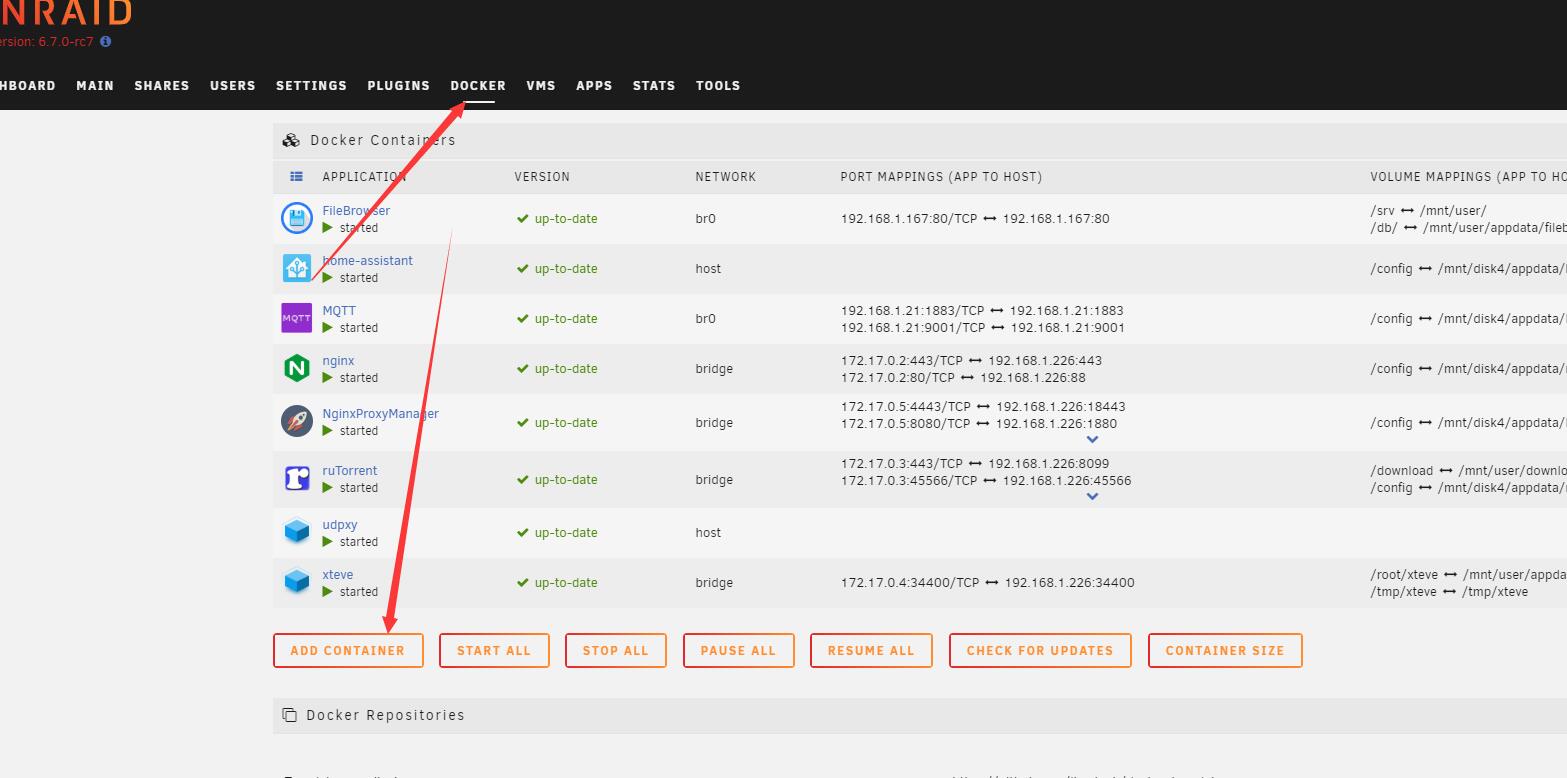Image resolution: width=1567 pixels, height=778 pixels.
Task: Click the NETWORK column header
Action: pyautogui.click(x=726, y=176)
